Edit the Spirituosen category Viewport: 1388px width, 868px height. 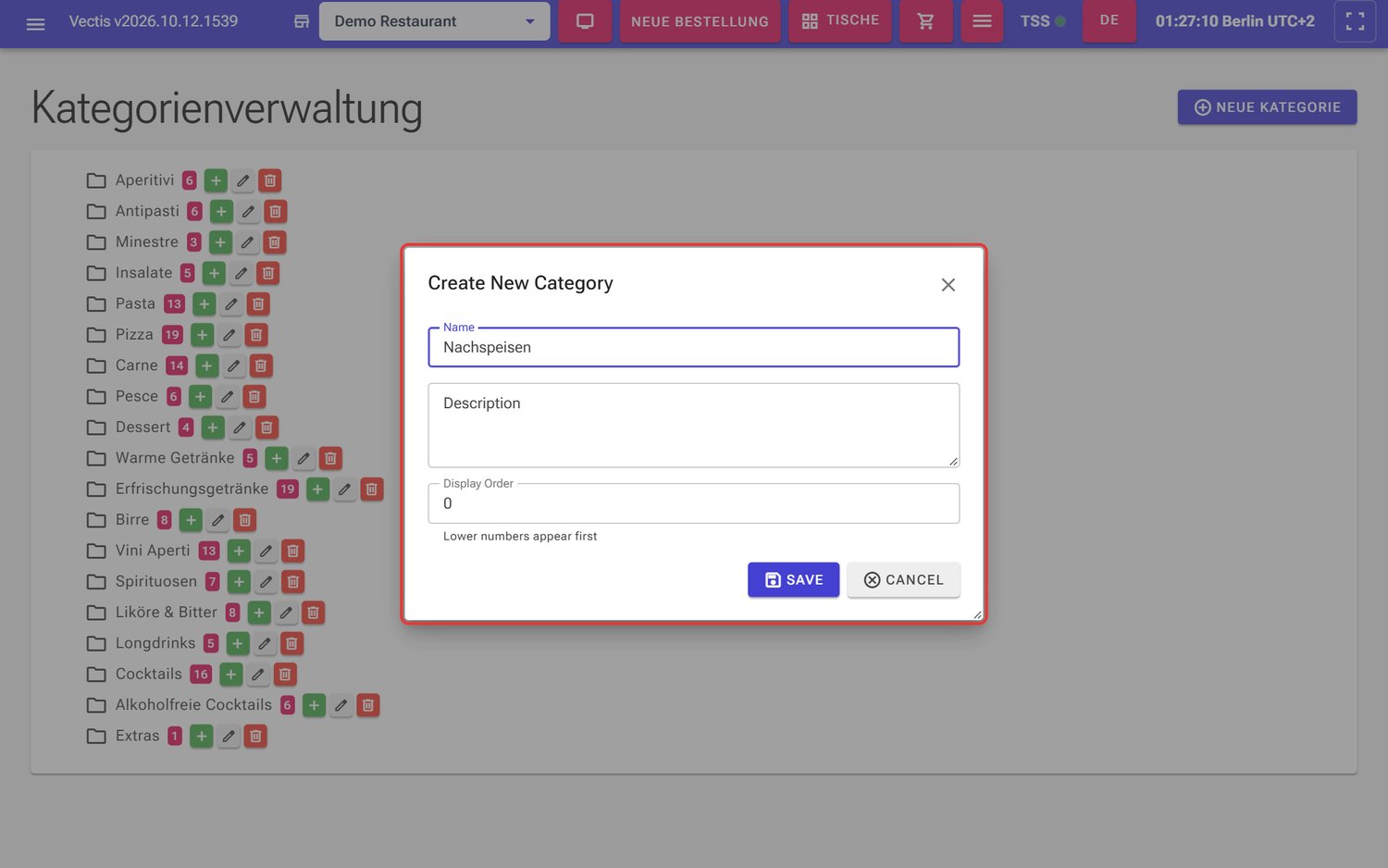click(266, 582)
